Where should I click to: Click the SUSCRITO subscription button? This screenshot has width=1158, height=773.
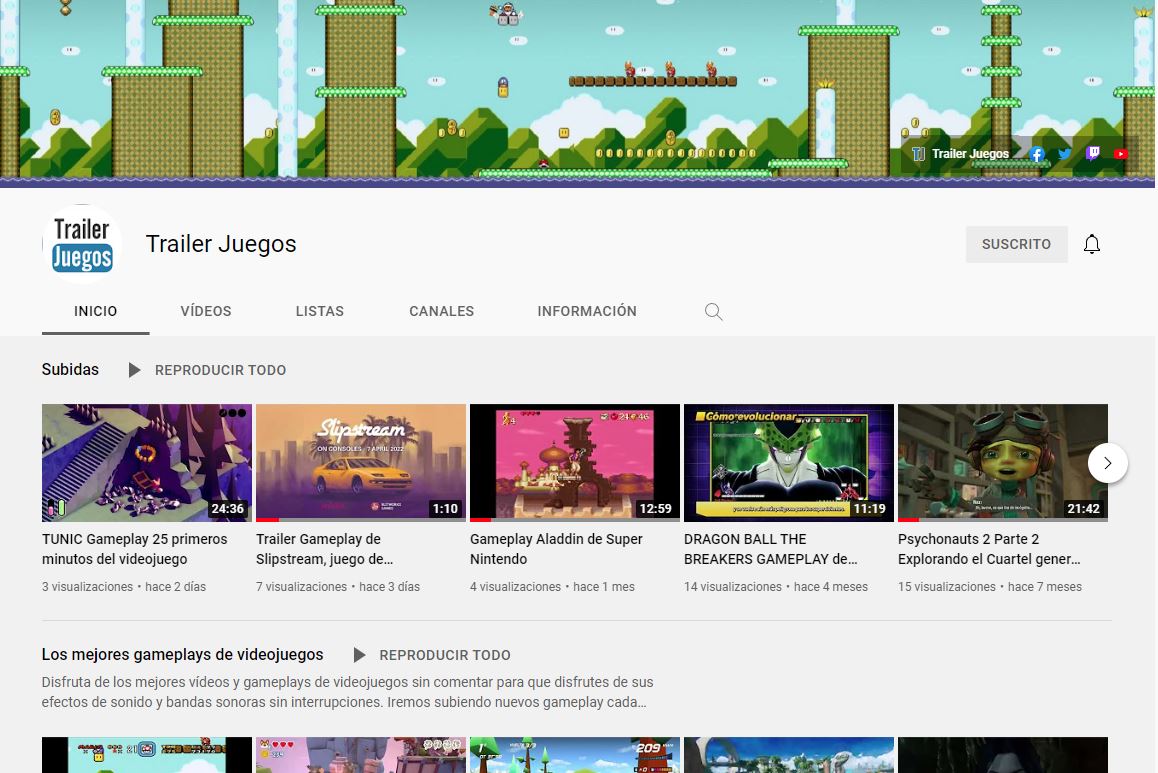(x=1016, y=244)
